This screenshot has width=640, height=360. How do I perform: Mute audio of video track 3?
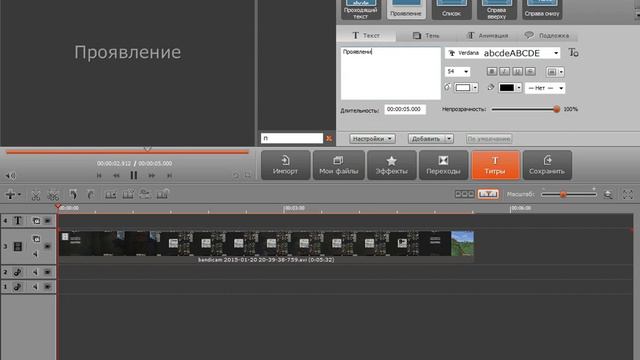pyautogui.click(x=36, y=254)
